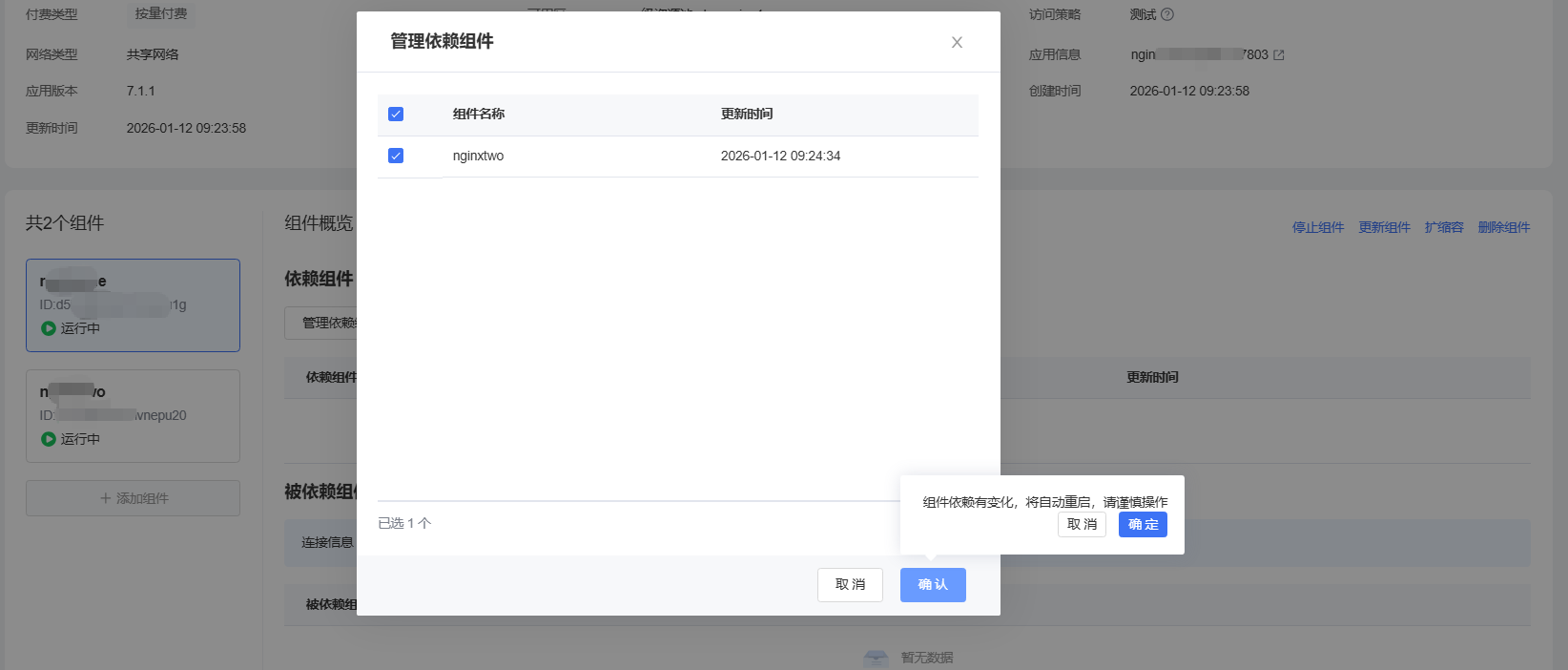Click the help icon beside 测试
Viewport: 1568px width, 670px height.
coord(1167,14)
